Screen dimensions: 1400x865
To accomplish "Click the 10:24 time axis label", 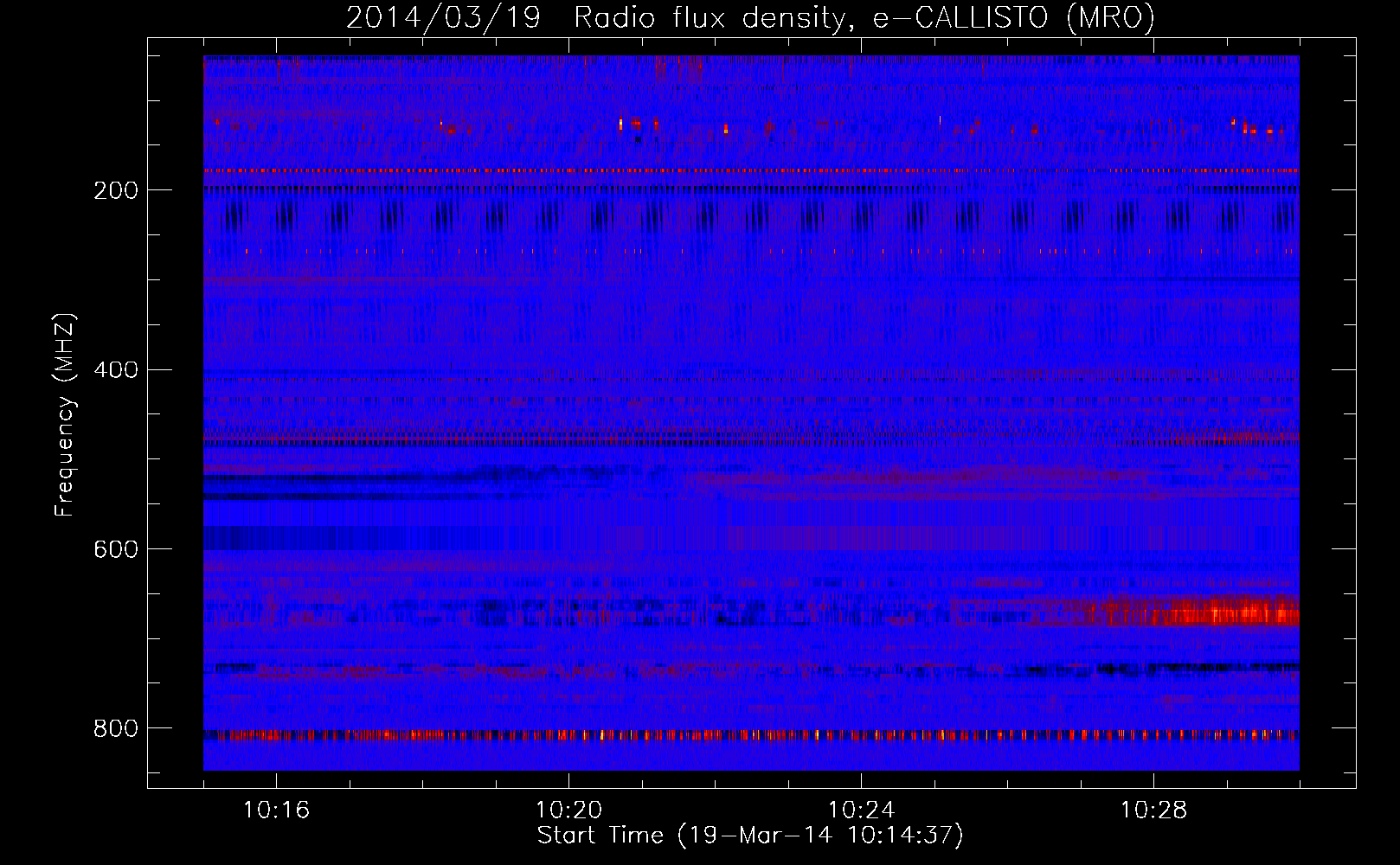I will [861, 811].
